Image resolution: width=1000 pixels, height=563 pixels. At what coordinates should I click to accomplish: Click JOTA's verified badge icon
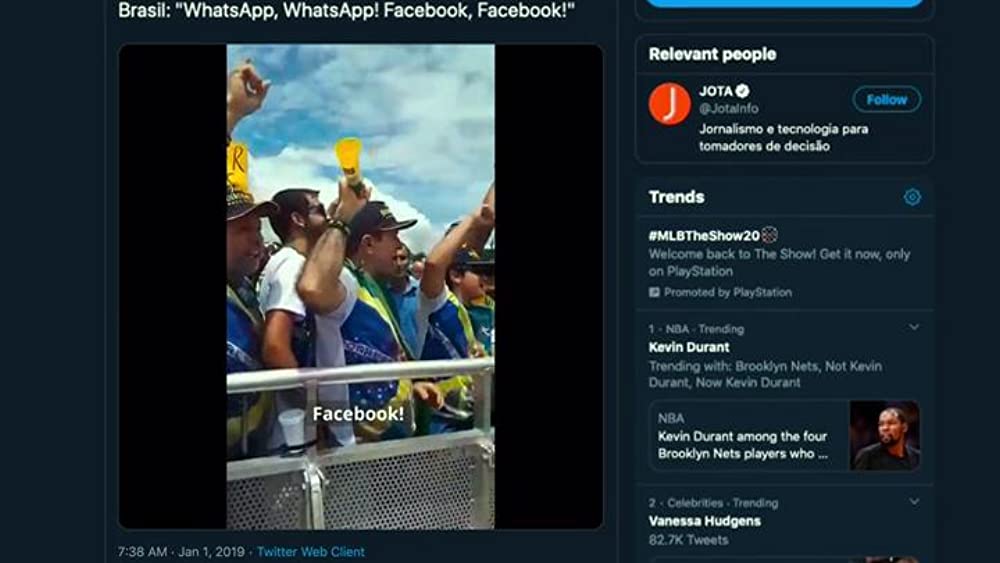click(742, 91)
